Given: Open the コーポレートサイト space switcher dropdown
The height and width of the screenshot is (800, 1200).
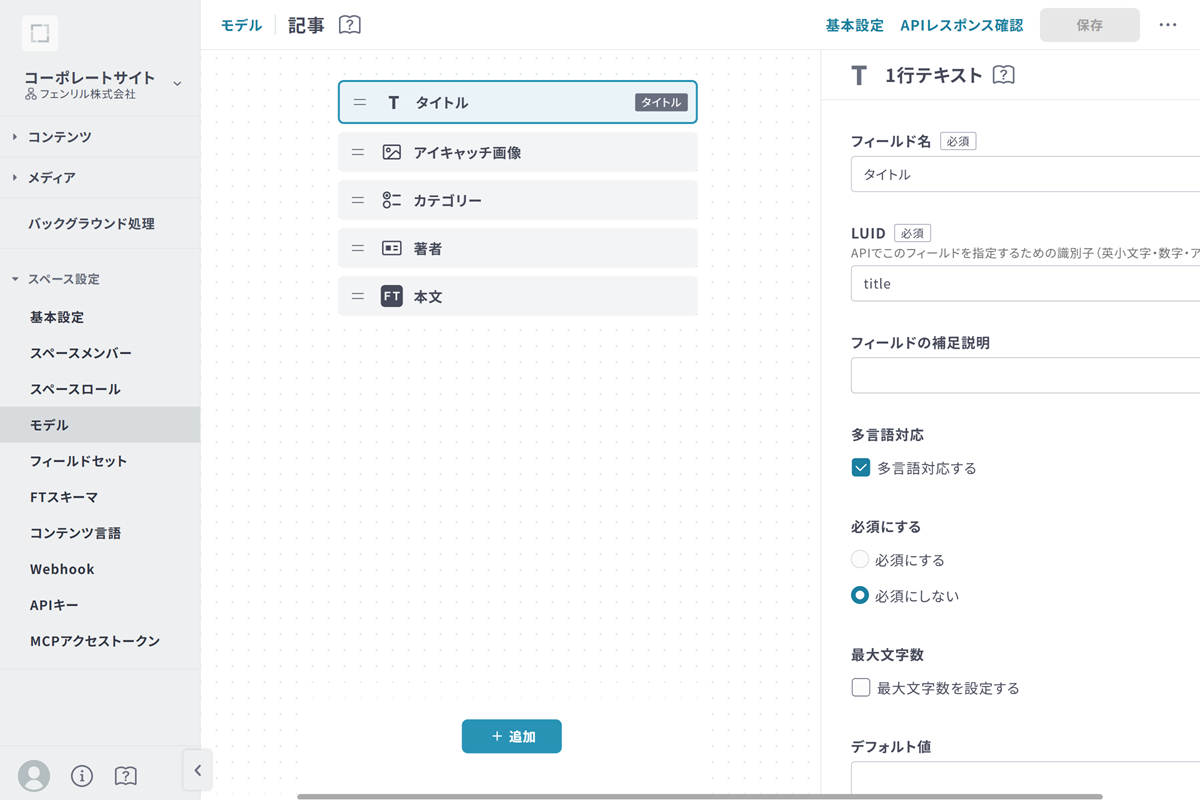Looking at the screenshot, I should [x=177, y=84].
